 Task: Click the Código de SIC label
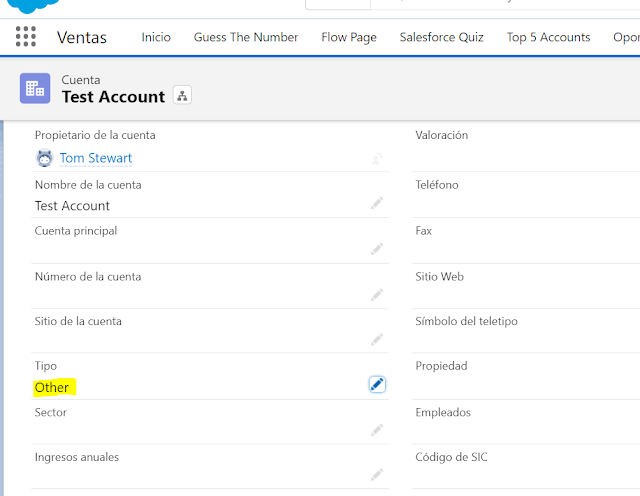click(451, 457)
